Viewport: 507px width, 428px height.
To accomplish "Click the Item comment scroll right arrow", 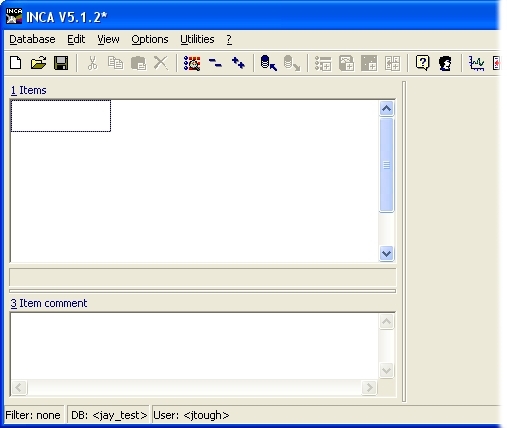I will coord(369,387).
